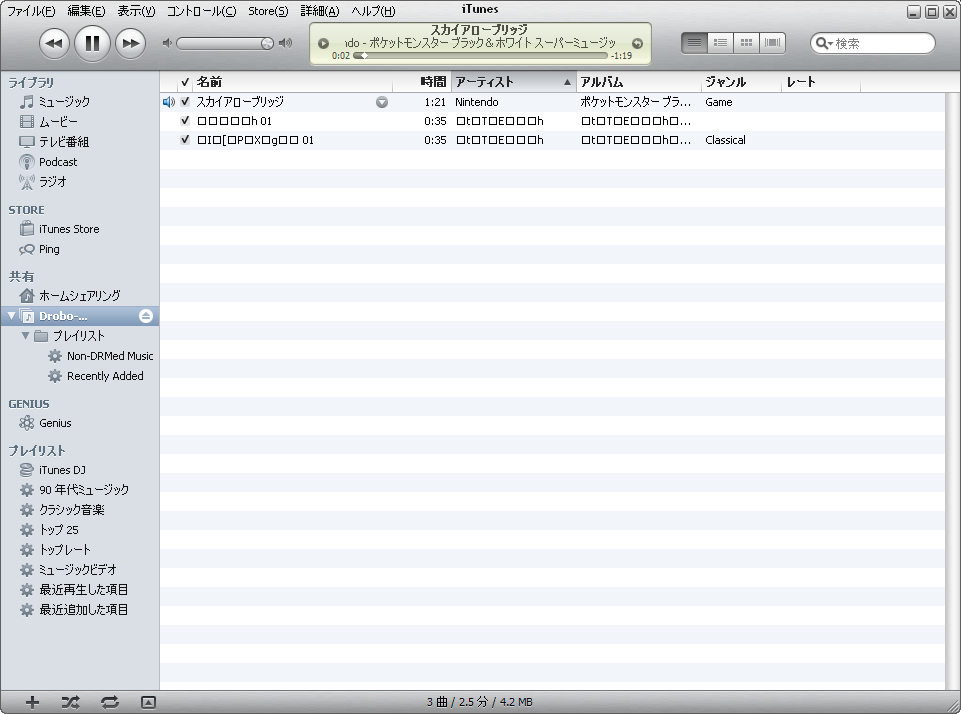The width and height of the screenshot is (961, 714).
Task: Switch to Cover Flow view
Action: tap(773, 43)
